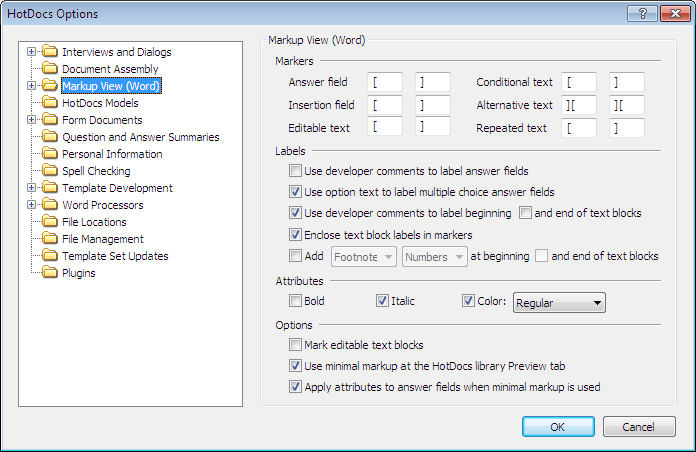Click the Answer field closing marker box
The width and height of the screenshot is (696, 452).
coord(433,82)
